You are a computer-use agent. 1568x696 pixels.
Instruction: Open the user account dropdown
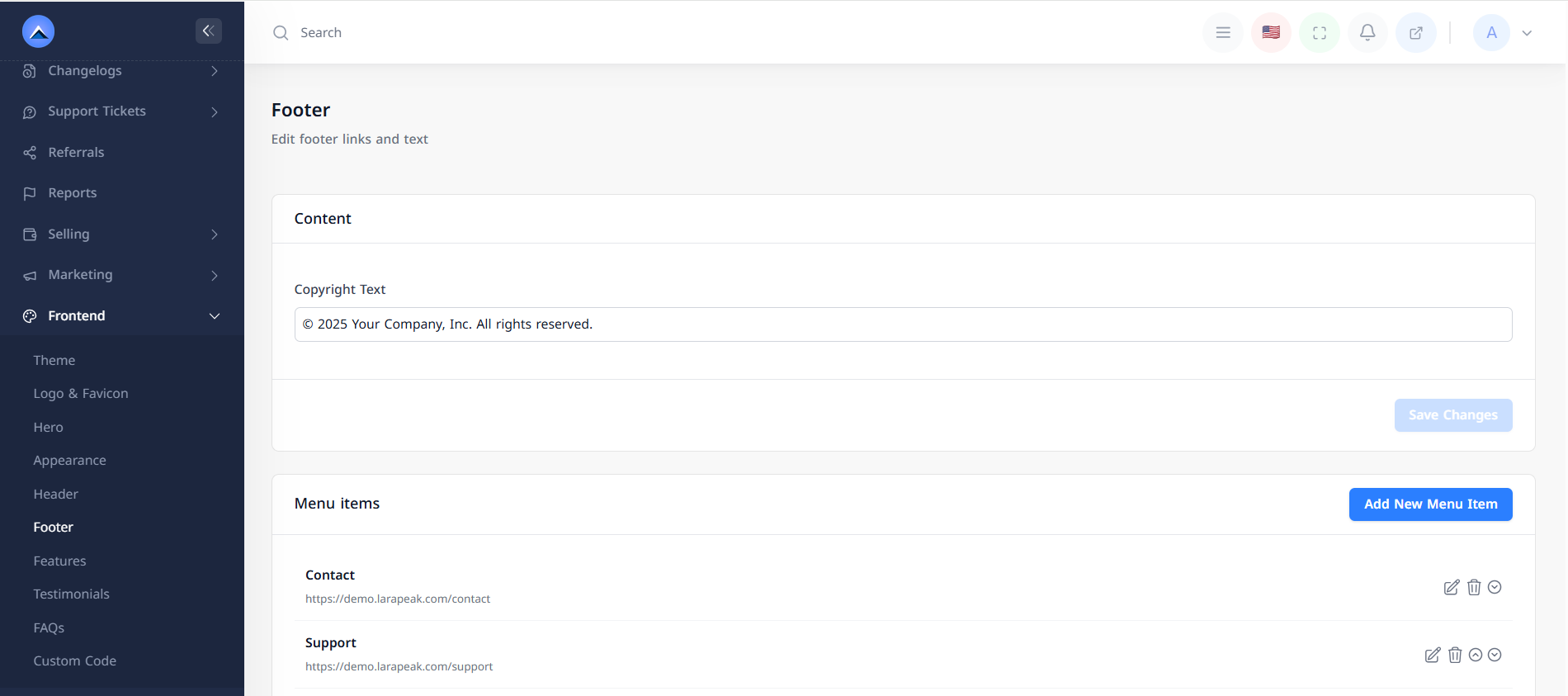pos(1504,33)
